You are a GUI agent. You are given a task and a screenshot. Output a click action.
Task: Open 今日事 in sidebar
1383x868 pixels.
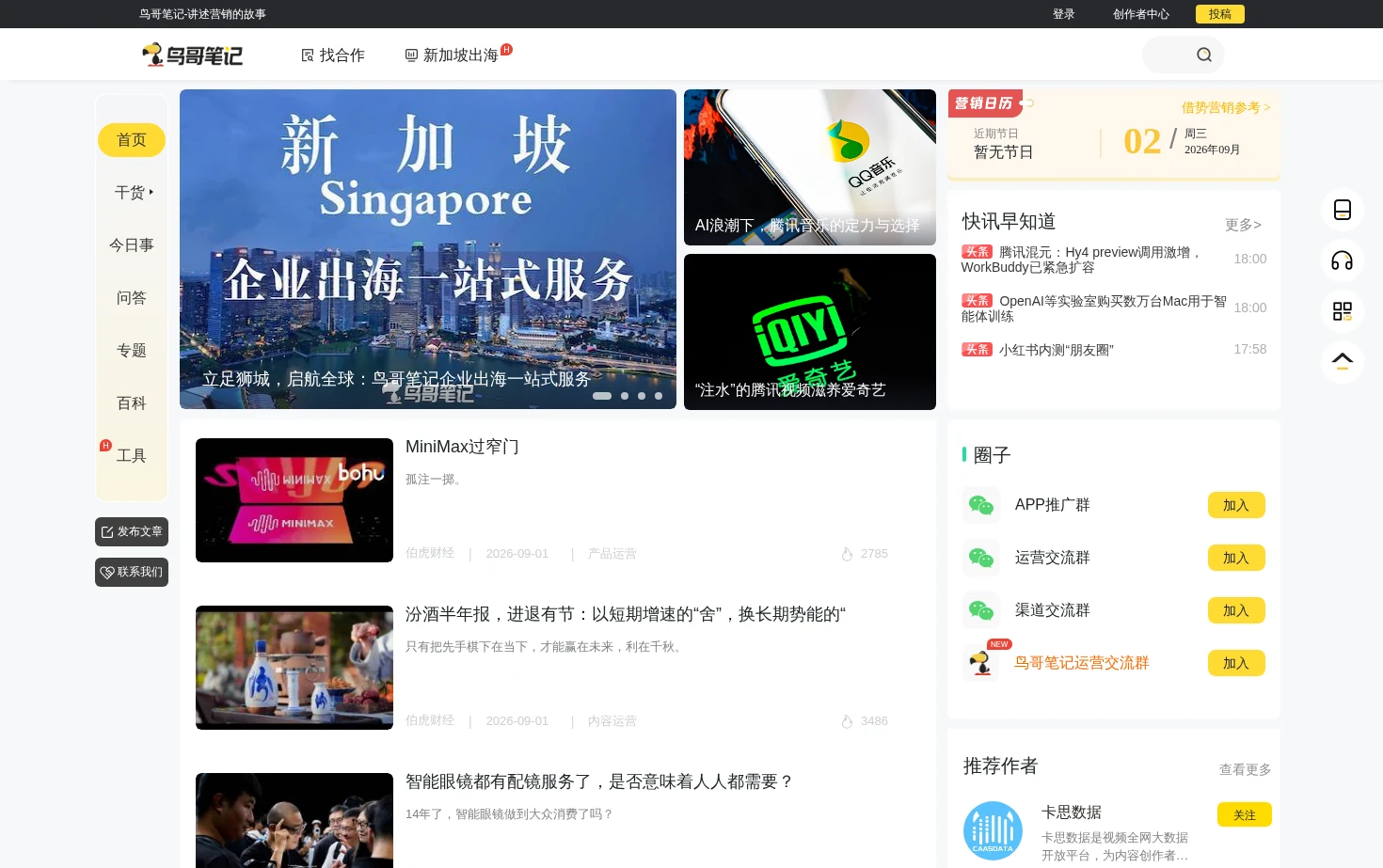click(x=132, y=245)
